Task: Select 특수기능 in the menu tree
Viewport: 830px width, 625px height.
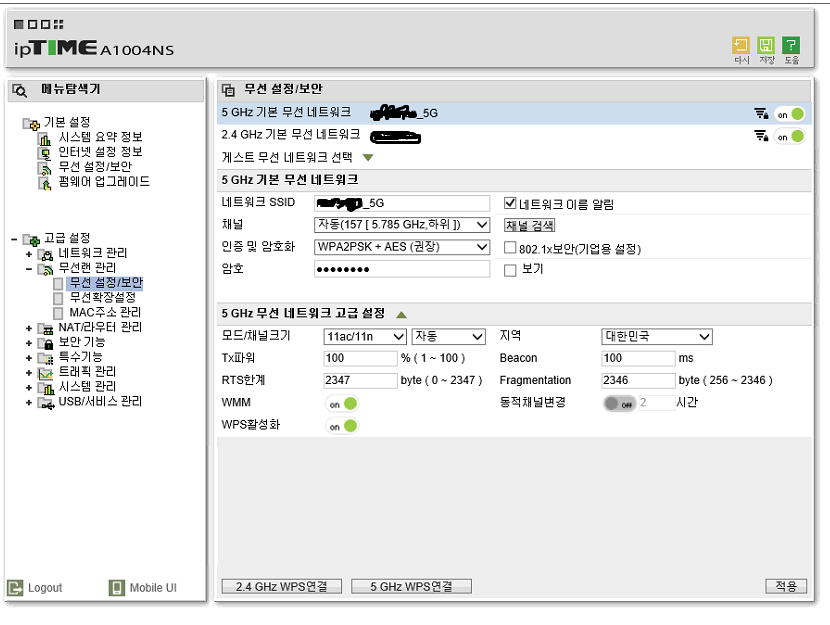Action: pyautogui.click(x=80, y=357)
